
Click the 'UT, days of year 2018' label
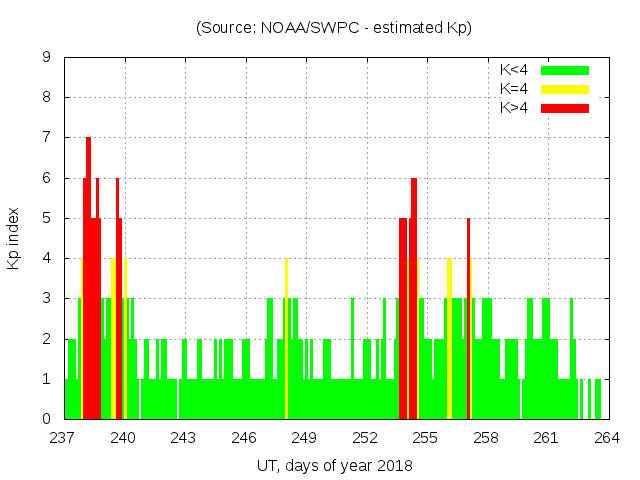click(x=333, y=465)
